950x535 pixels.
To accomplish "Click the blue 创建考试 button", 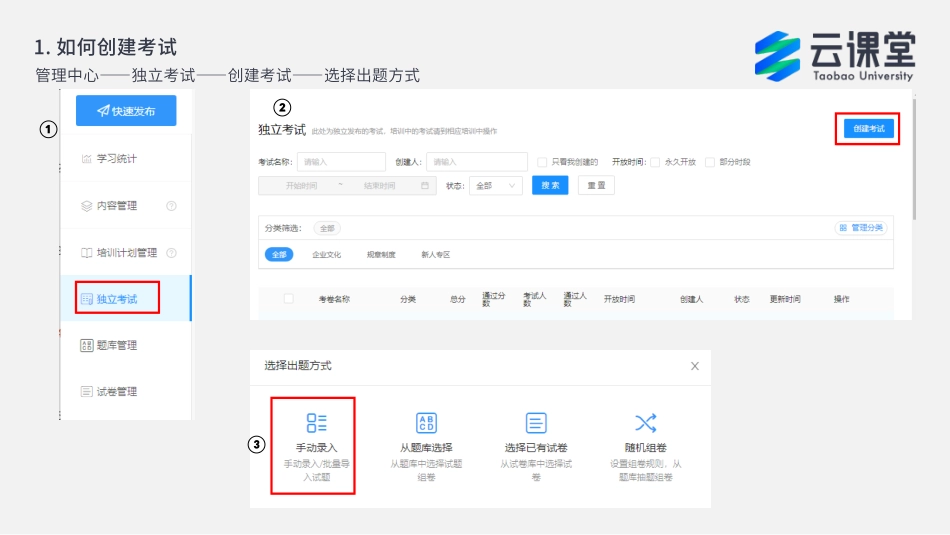I will point(867,129).
